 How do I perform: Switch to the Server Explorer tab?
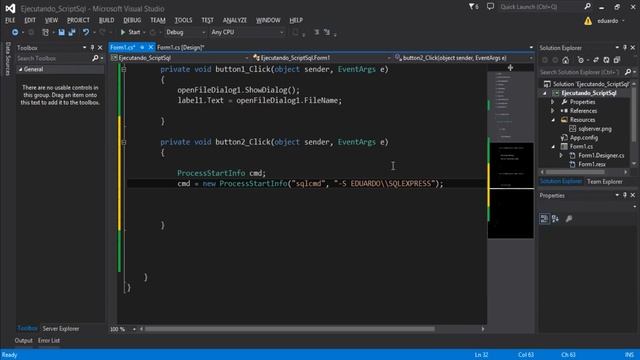[x=61, y=329]
